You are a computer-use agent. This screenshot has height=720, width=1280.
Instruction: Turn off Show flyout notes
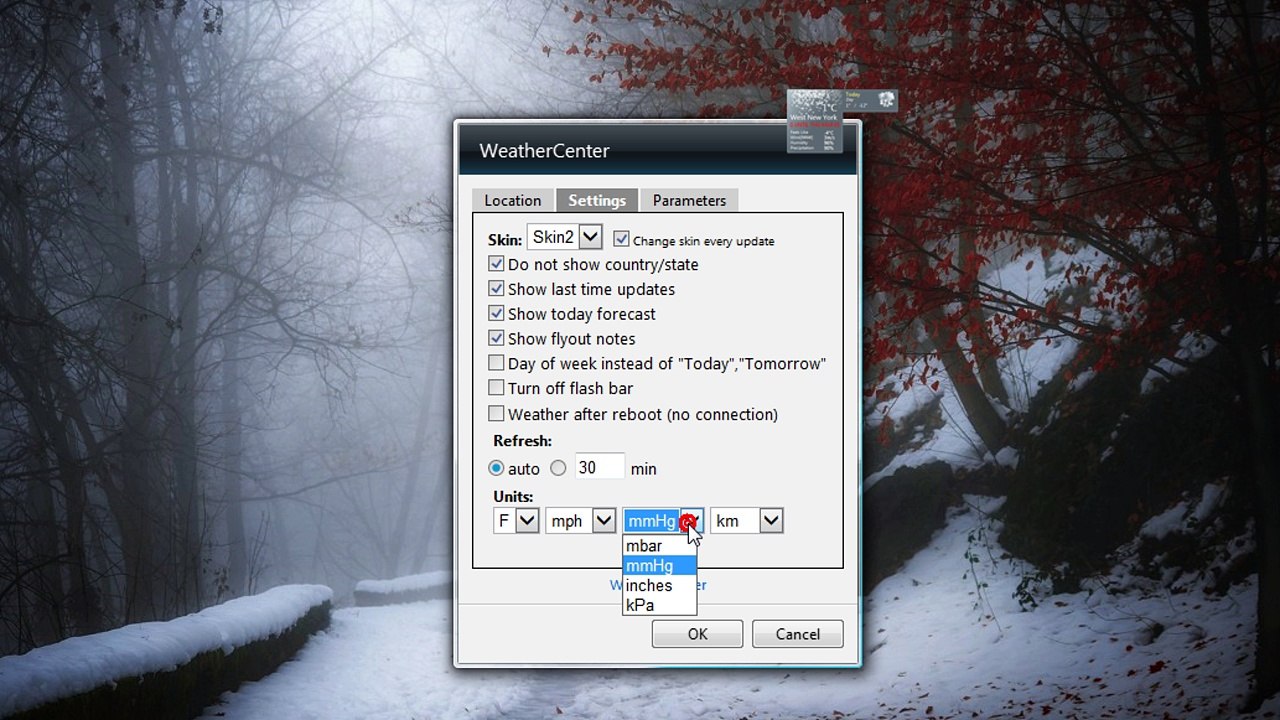(x=496, y=339)
